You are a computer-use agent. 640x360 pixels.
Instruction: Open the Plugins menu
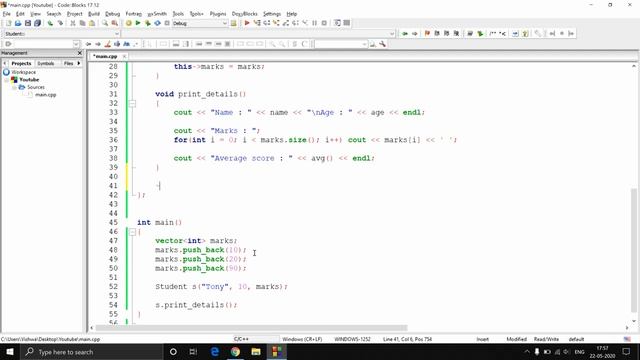(218, 14)
